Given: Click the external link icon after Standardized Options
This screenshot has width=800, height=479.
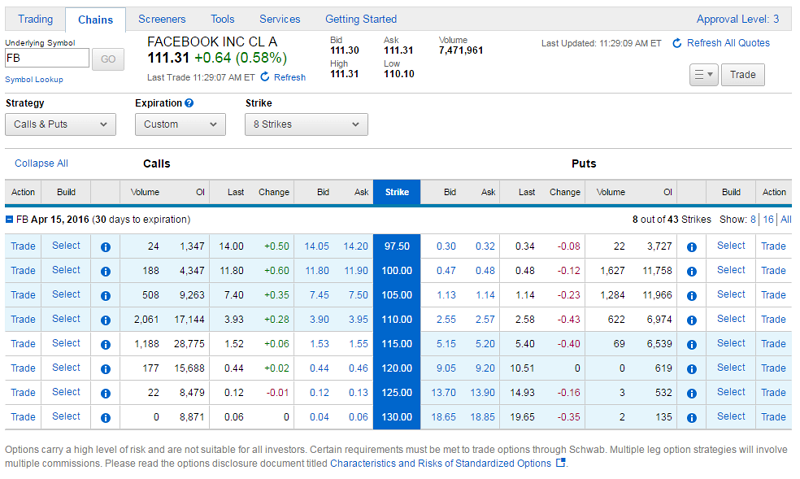Looking at the screenshot, I should 560,463.
